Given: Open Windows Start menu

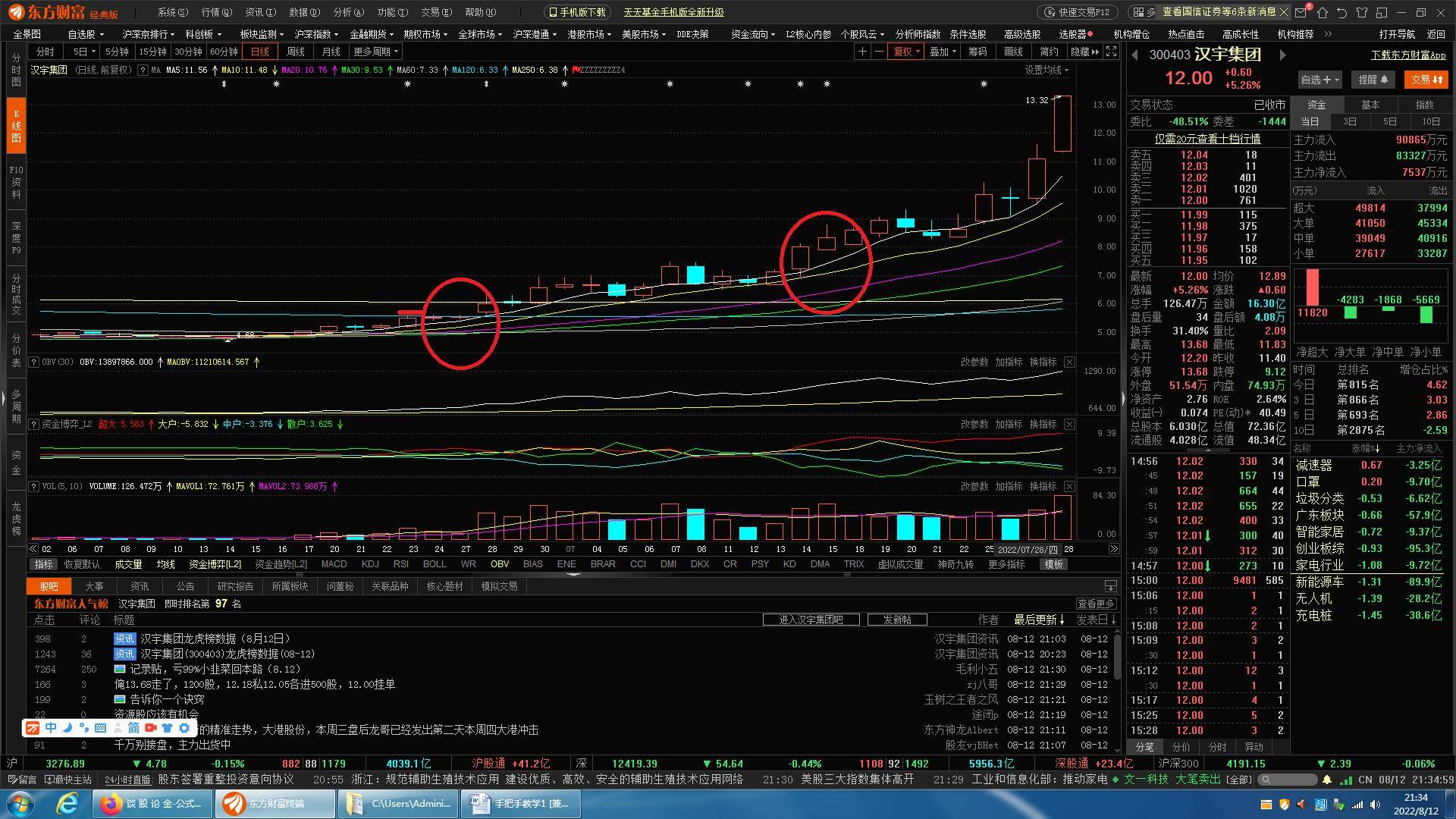Looking at the screenshot, I should [20, 804].
